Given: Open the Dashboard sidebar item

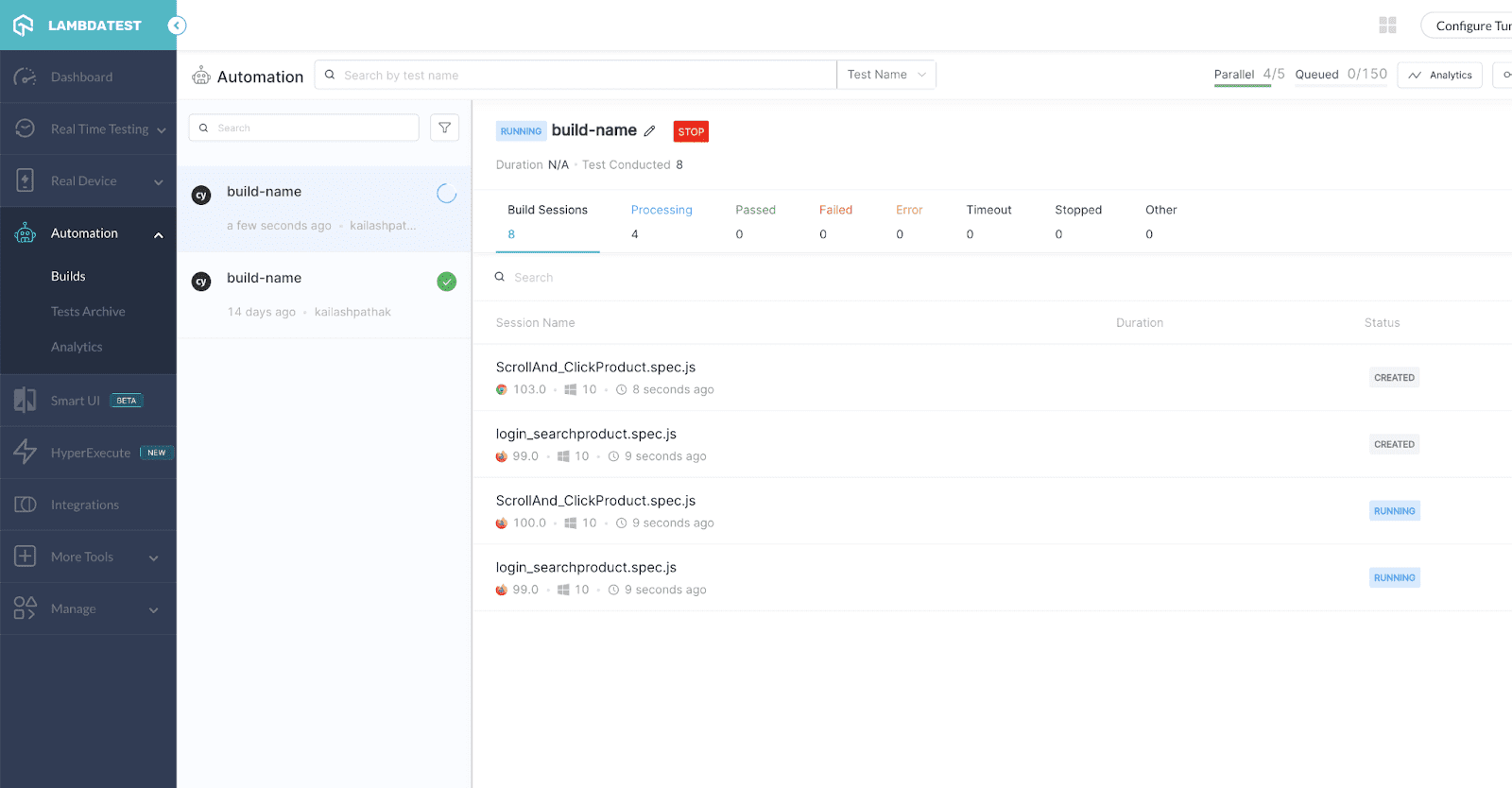Looking at the screenshot, I should point(88,77).
